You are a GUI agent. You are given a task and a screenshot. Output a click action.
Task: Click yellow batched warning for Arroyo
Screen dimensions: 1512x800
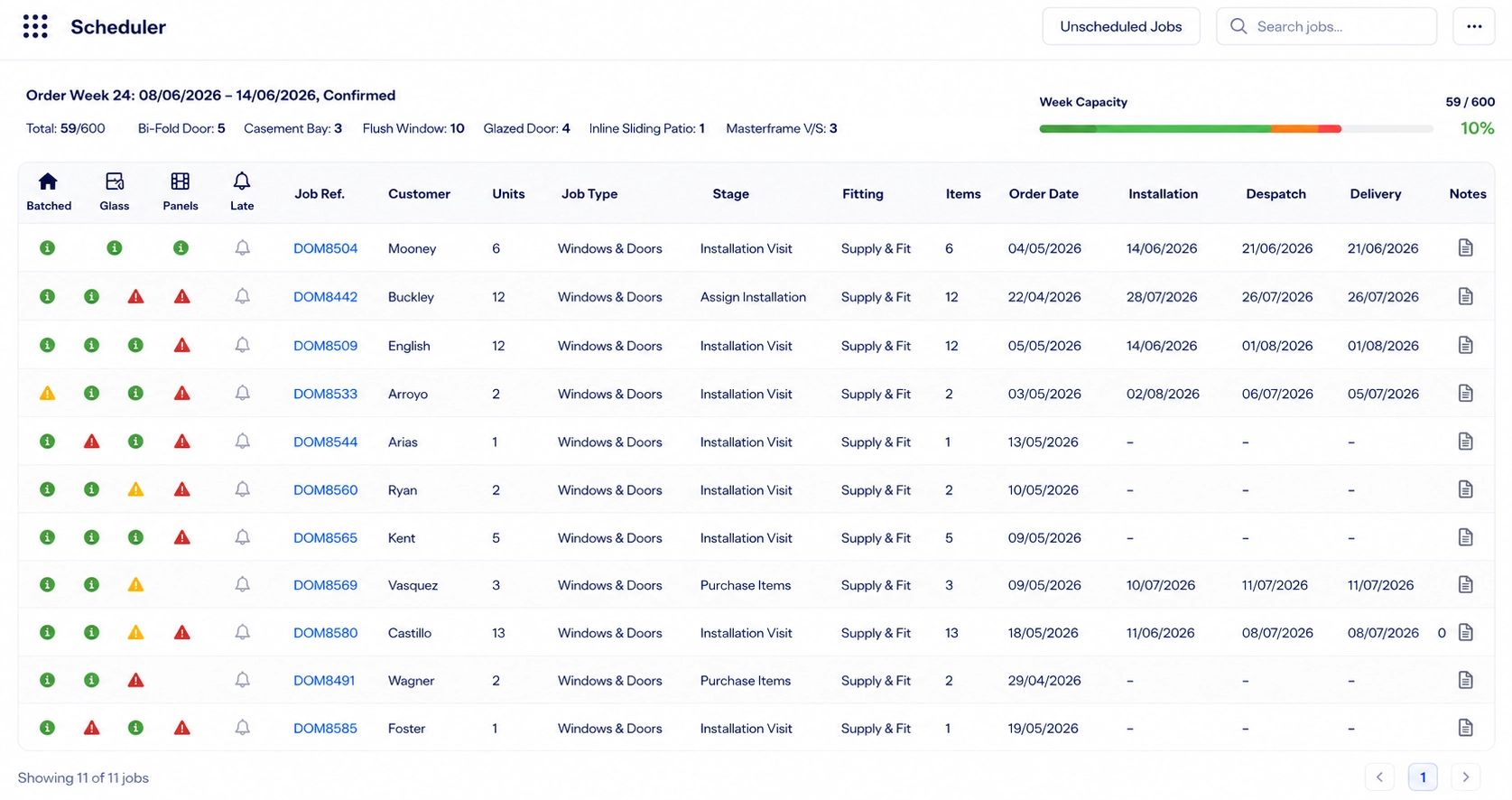click(48, 393)
